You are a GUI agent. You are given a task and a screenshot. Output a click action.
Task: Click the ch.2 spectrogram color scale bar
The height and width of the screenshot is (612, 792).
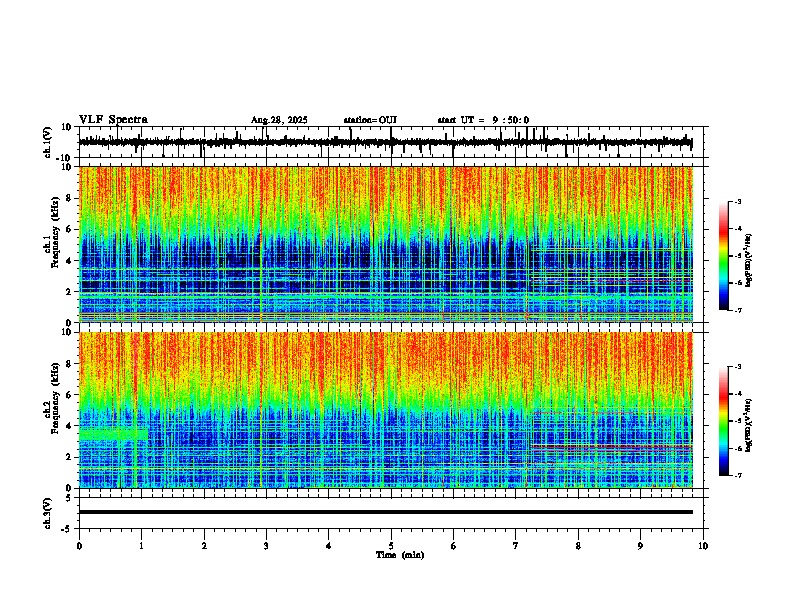[724, 421]
